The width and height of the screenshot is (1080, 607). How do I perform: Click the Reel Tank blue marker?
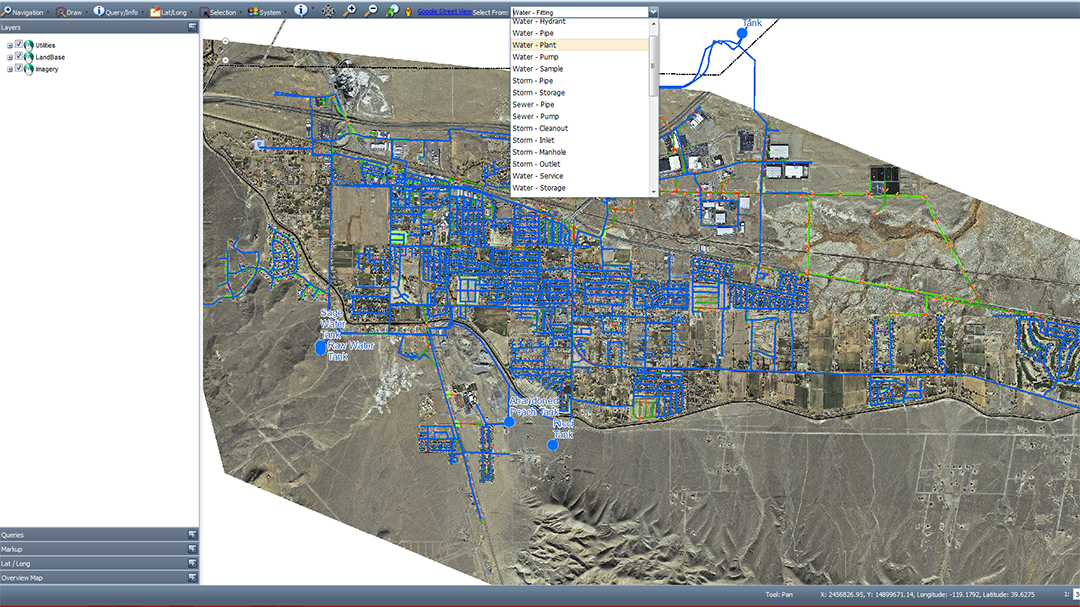[552, 445]
